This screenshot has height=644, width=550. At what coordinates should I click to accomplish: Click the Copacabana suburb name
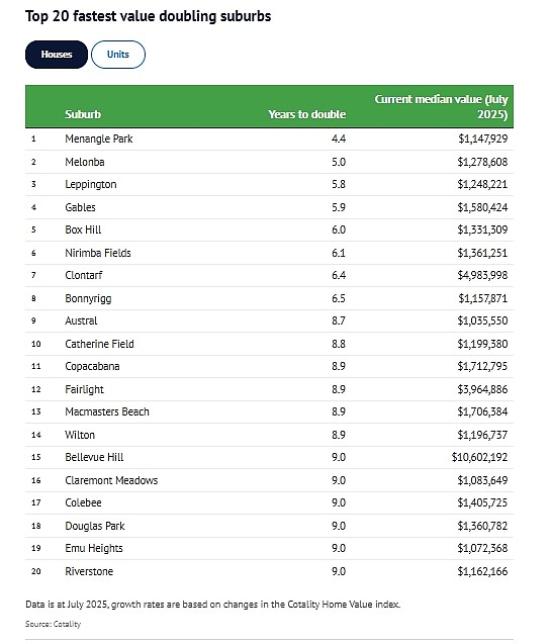(92, 366)
